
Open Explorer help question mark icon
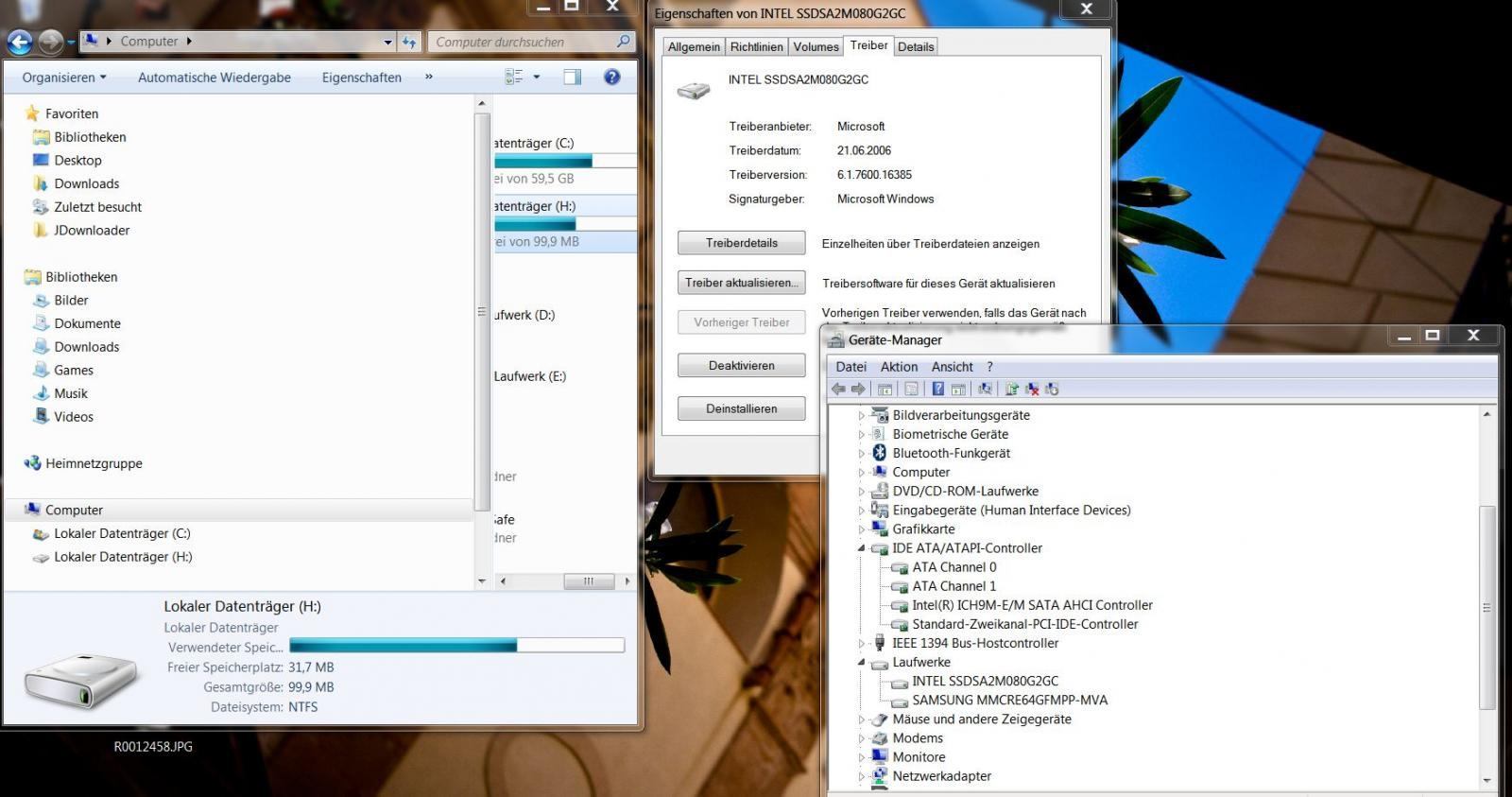tap(612, 77)
